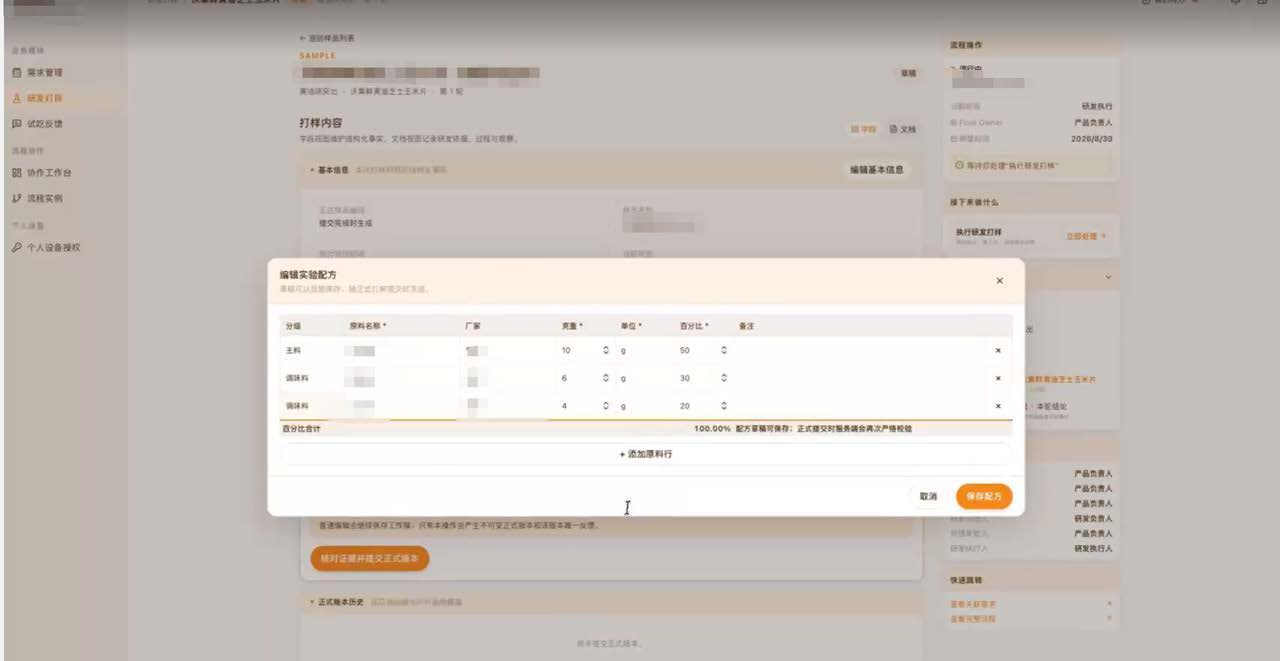This screenshot has height=661, width=1280.
Task: Switch to the 文档 view tab
Action: pyautogui.click(x=902, y=129)
